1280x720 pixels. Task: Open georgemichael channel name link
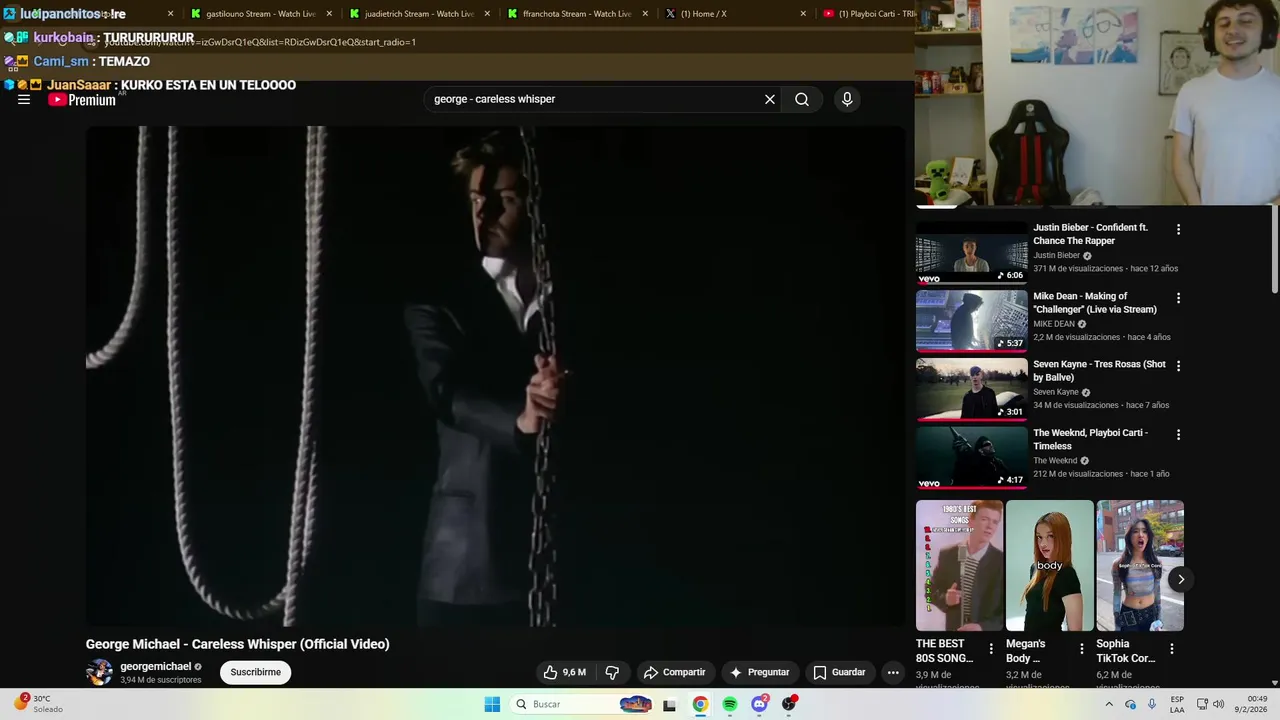click(155, 666)
